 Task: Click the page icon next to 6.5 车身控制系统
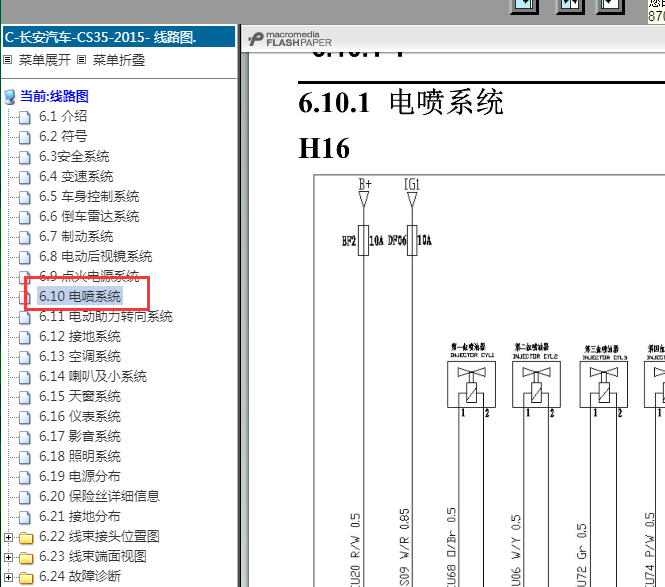click(x=25, y=197)
